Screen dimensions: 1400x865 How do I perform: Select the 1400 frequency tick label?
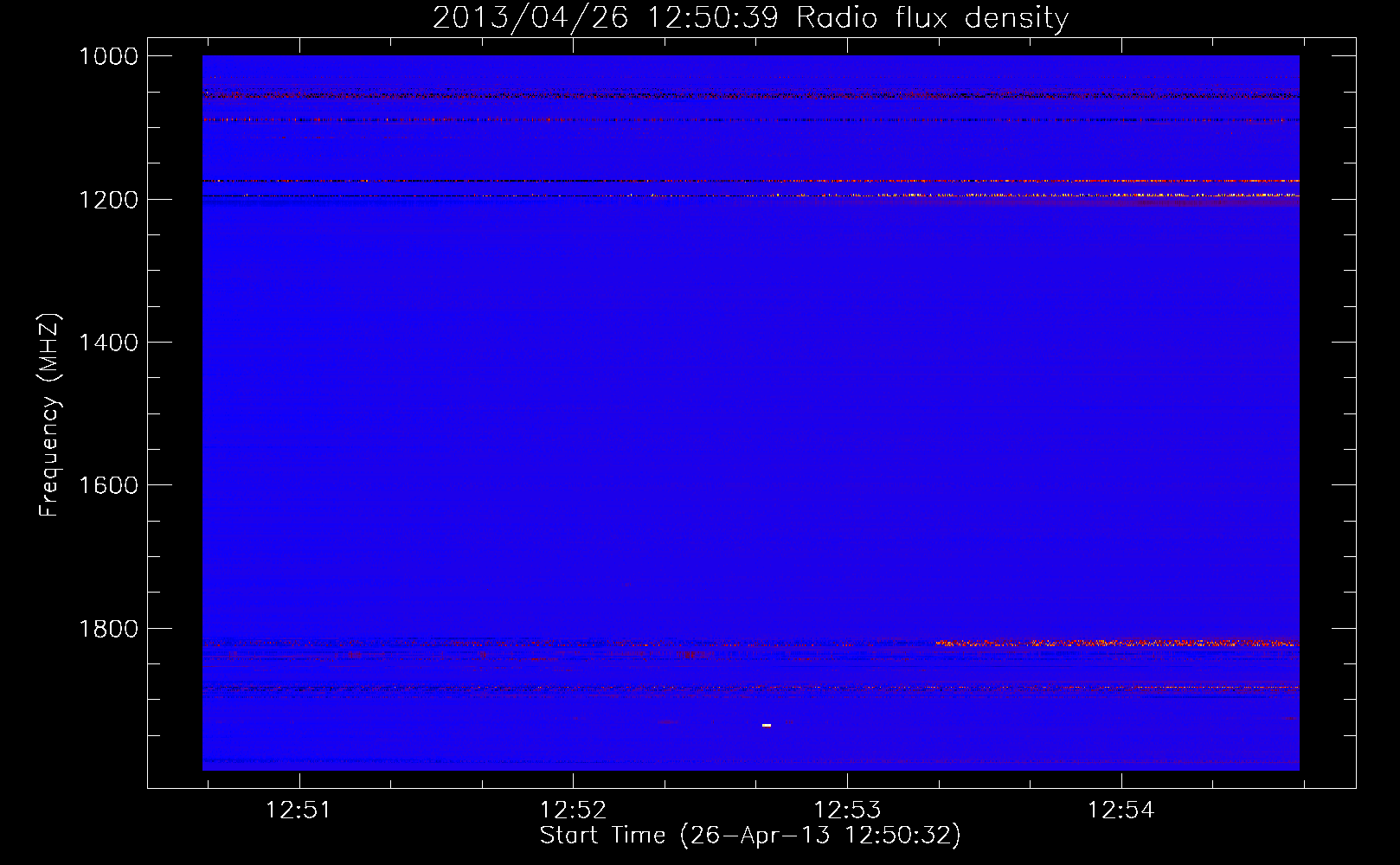point(108,343)
